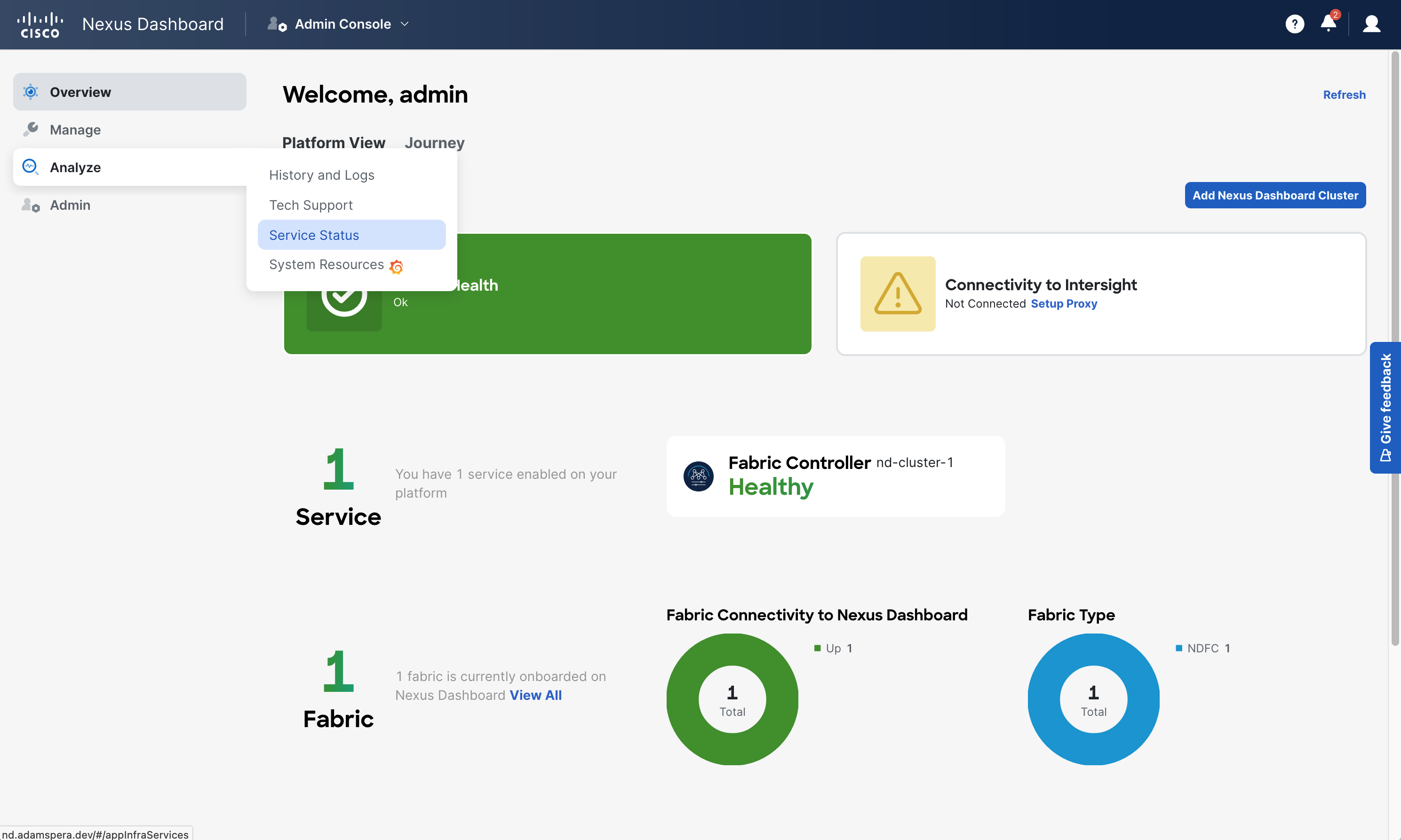Click the blue Fabric Type donut chart
1401x840 pixels.
tap(1094, 699)
